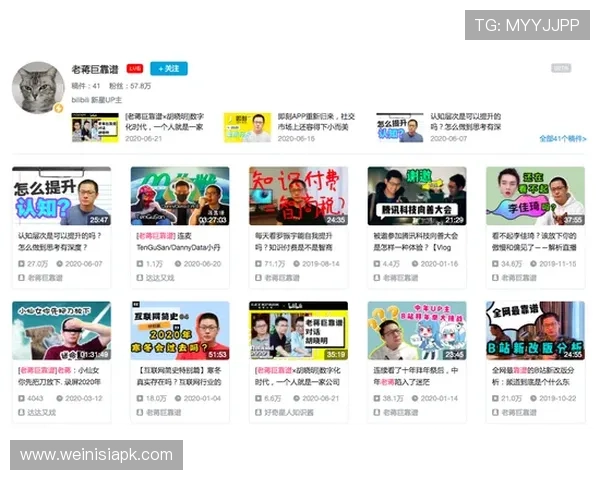Click clock icon beside 2019-10-22
The height and width of the screenshot is (480, 600).
(x=533, y=398)
